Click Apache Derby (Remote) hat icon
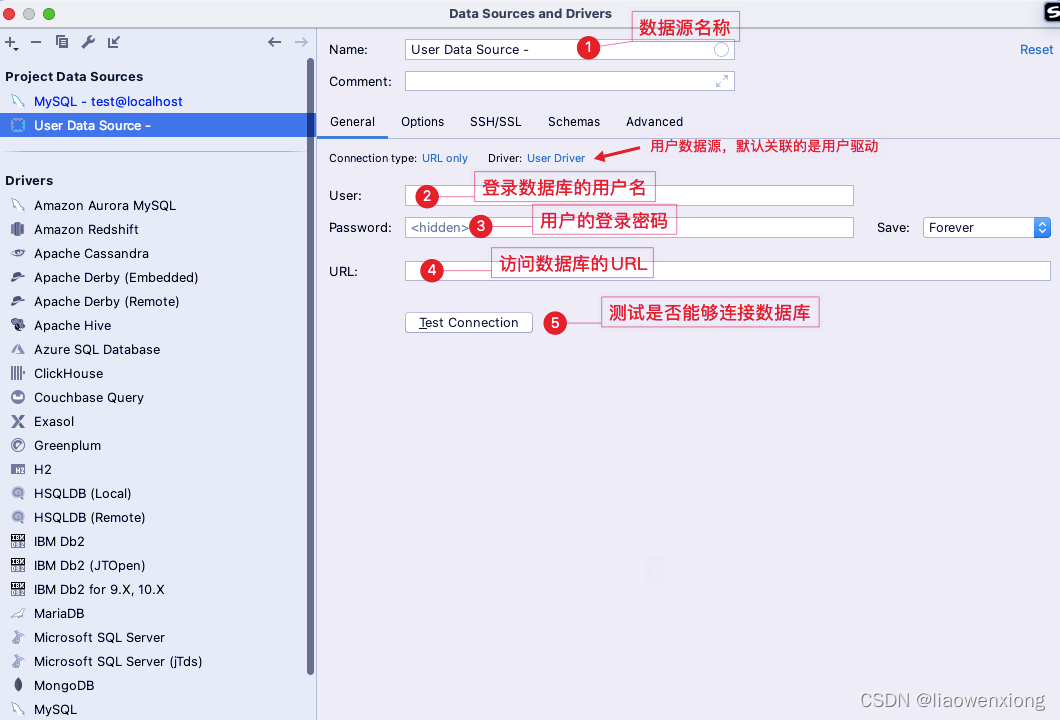 pos(18,301)
